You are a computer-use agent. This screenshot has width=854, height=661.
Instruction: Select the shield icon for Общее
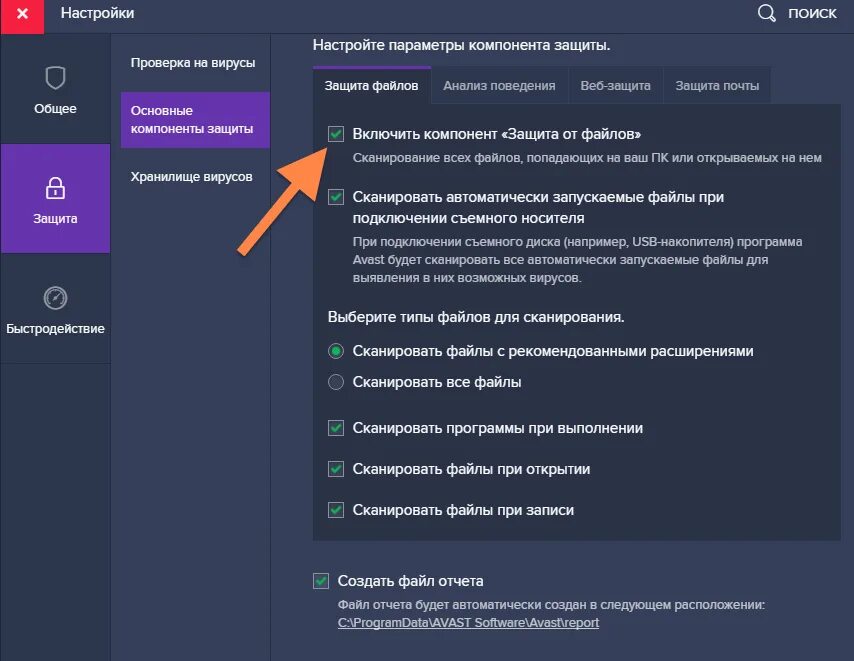[x=55, y=78]
